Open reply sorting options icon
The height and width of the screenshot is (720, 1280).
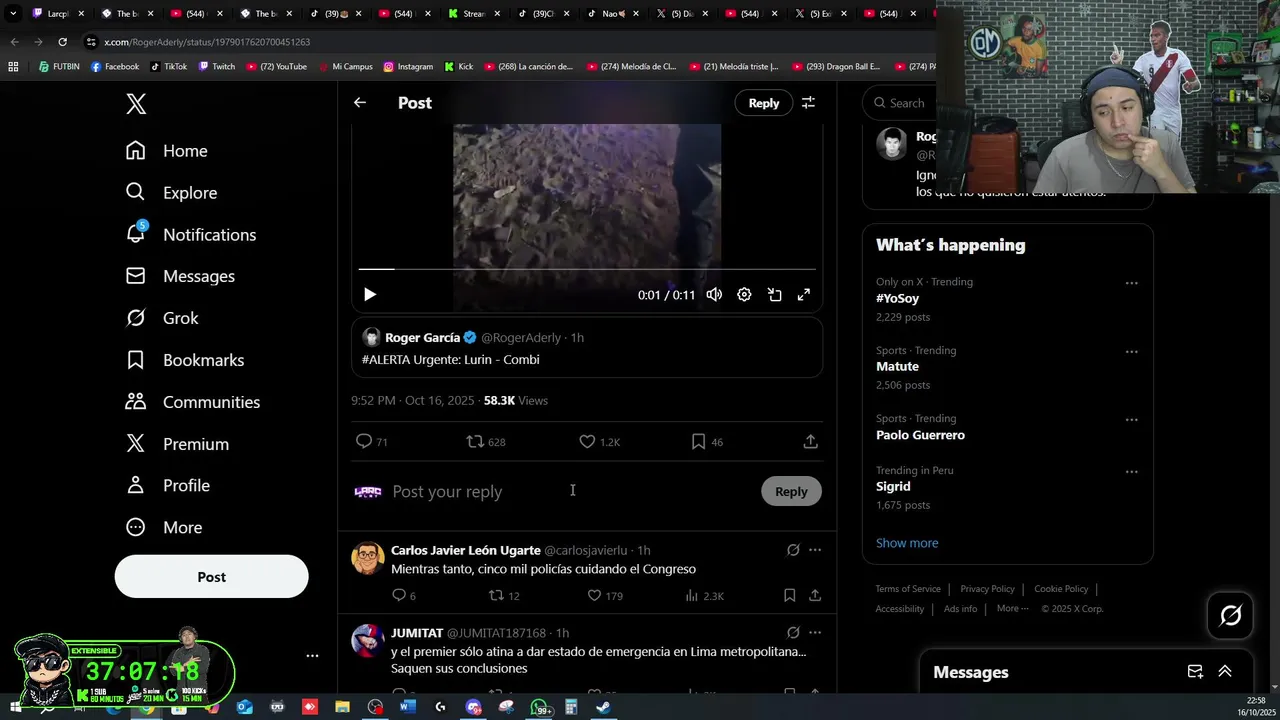[808, 103]
